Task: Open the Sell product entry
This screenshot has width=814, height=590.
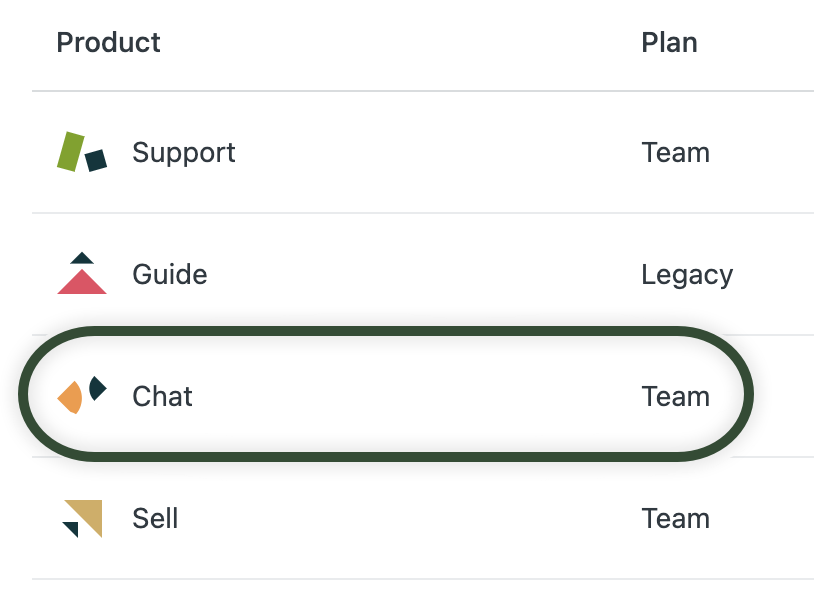Action: 155,518
